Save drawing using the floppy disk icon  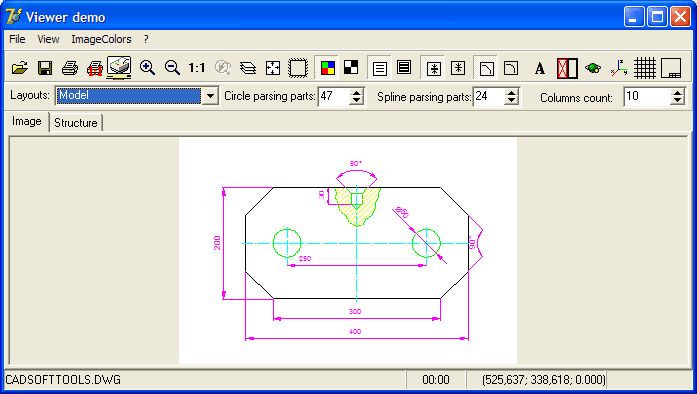45,68
